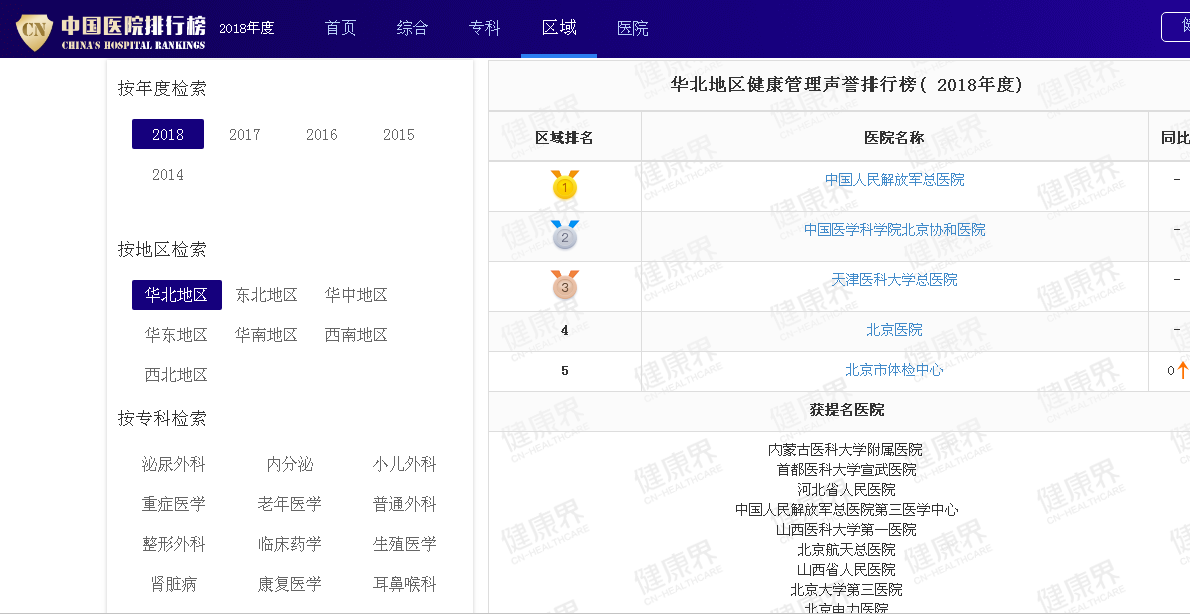The height and width of the screenshot is (615, 1190).
Task: Filter by specialty 小儿外科
Action: point(405,464)
